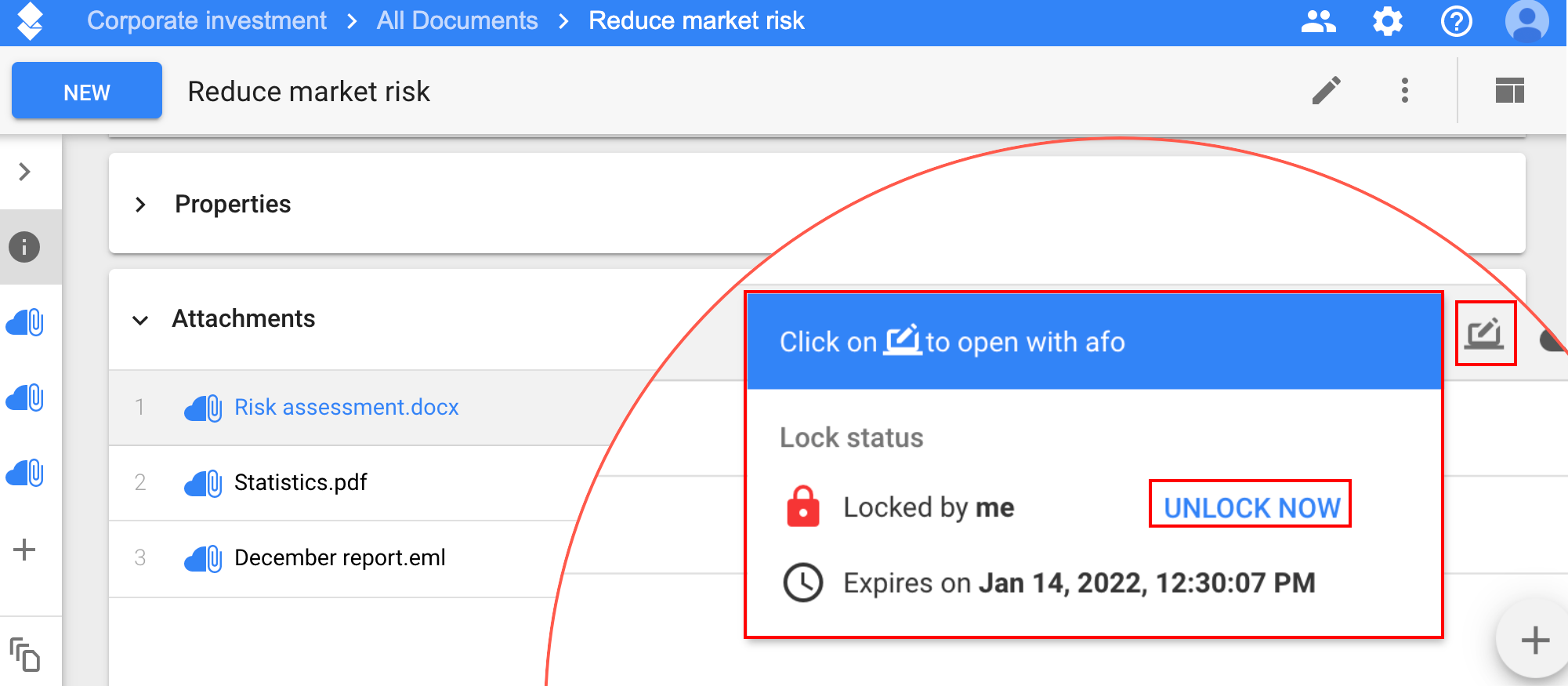Click the Reduce market risk breadcrumb
Viewport: 1568px width, 686px height.
697,21
